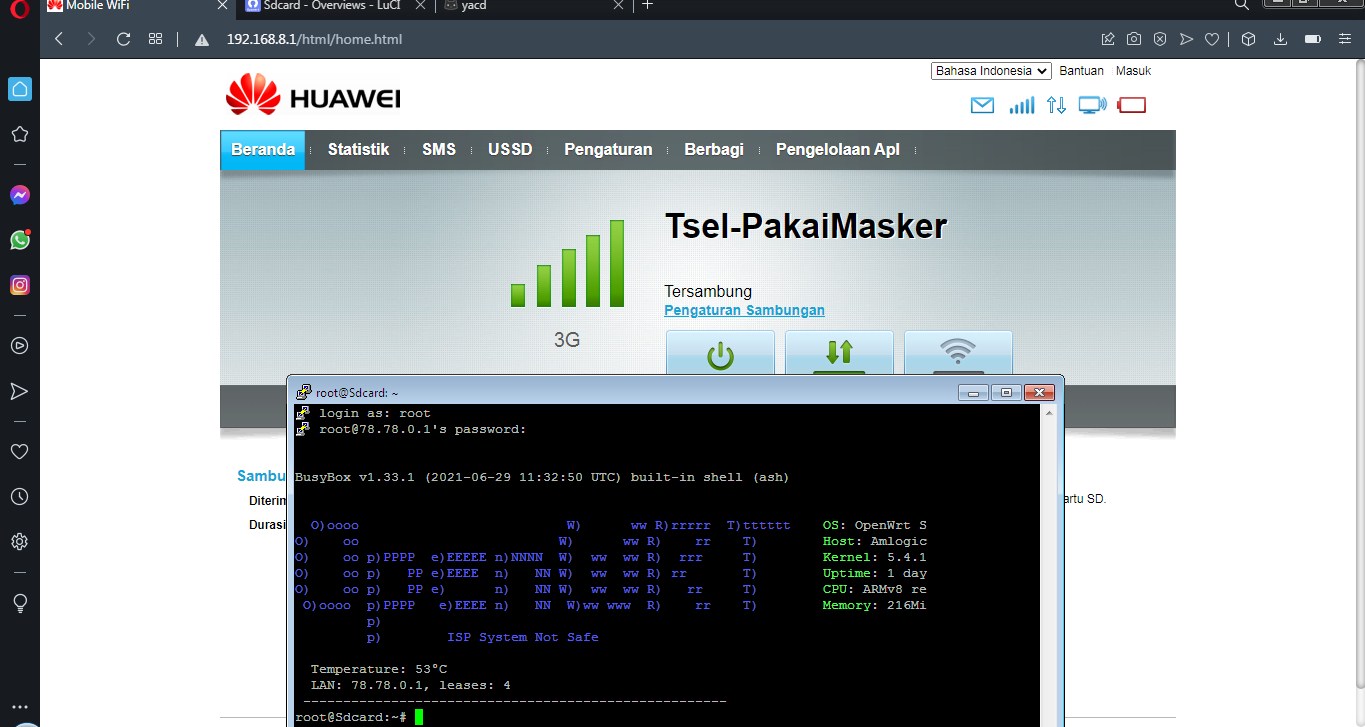Viewport: 1365px width, 727px height.
Task: Click the Huawei battery status icon
Action: pyautogui.click(x=1132, y=105)
